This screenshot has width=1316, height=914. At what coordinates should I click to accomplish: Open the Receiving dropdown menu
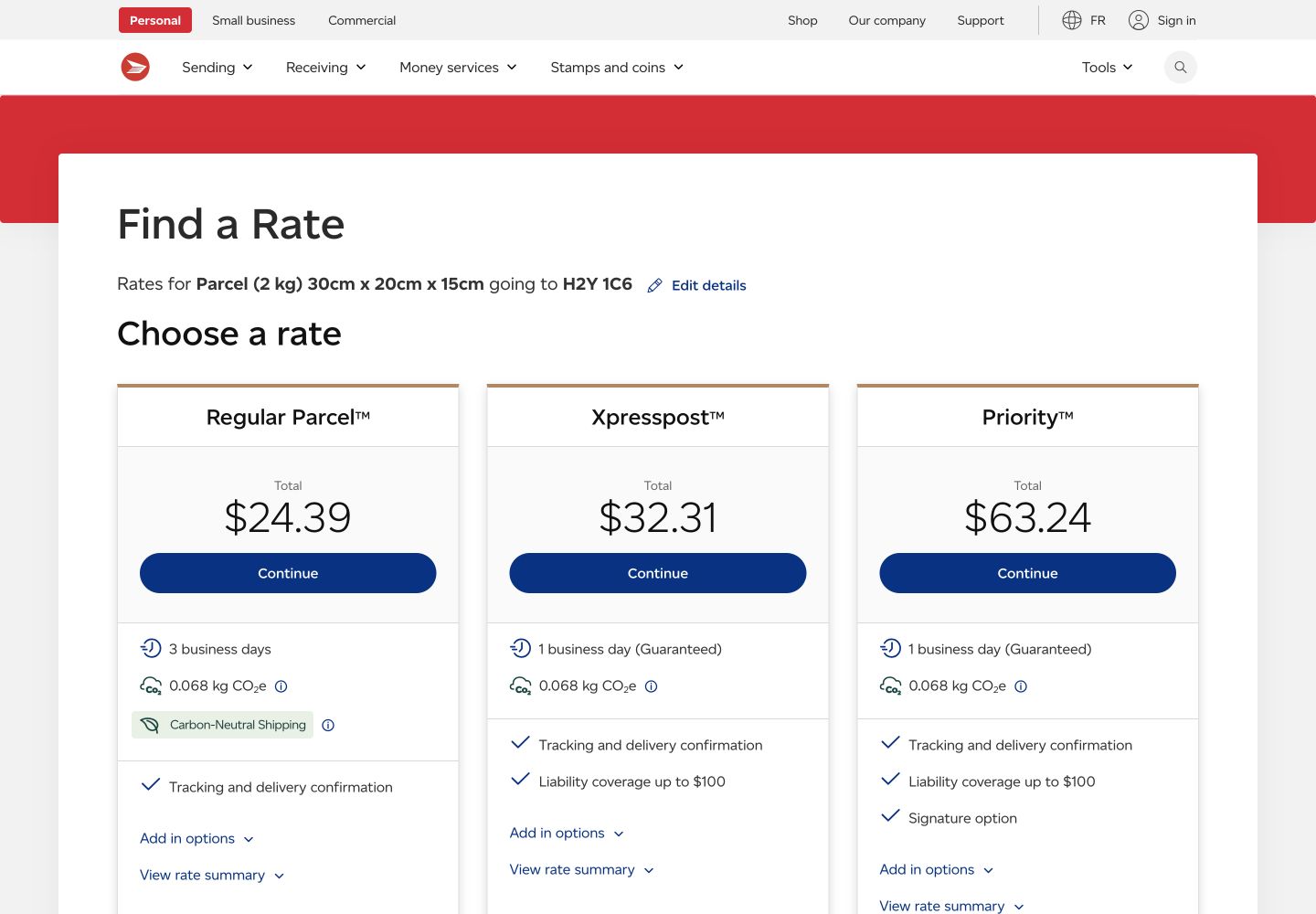(326, 68)
